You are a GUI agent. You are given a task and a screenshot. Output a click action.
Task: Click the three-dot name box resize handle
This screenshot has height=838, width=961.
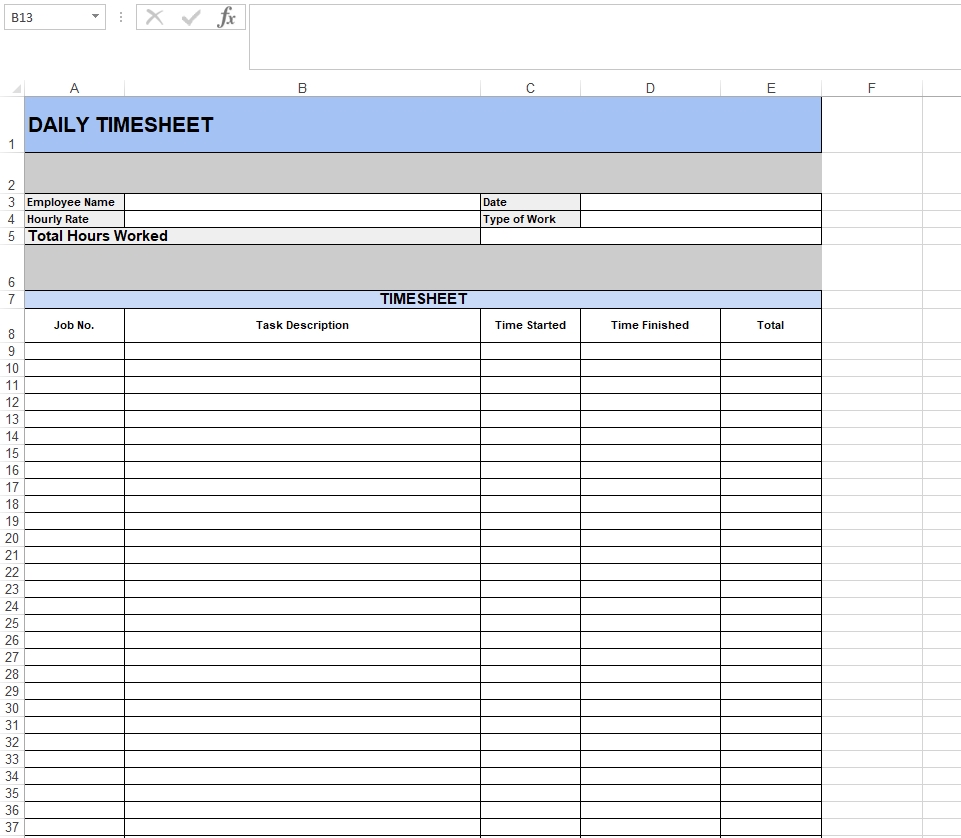pyautogui.click(x=121, y=17)
